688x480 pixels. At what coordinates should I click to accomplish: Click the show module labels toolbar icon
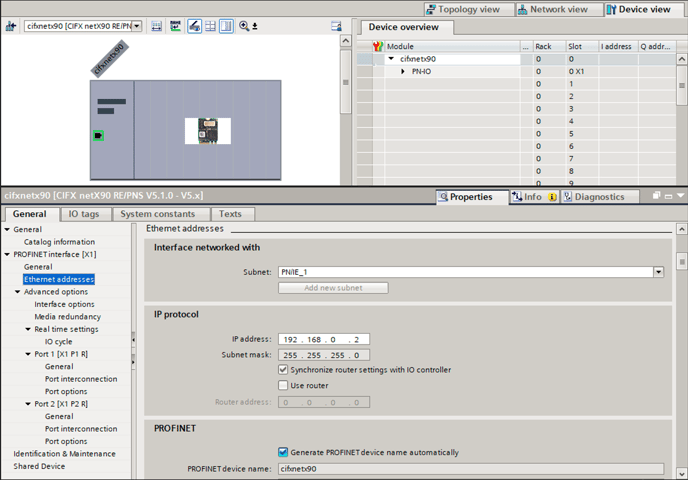click(x=175, y=26)
